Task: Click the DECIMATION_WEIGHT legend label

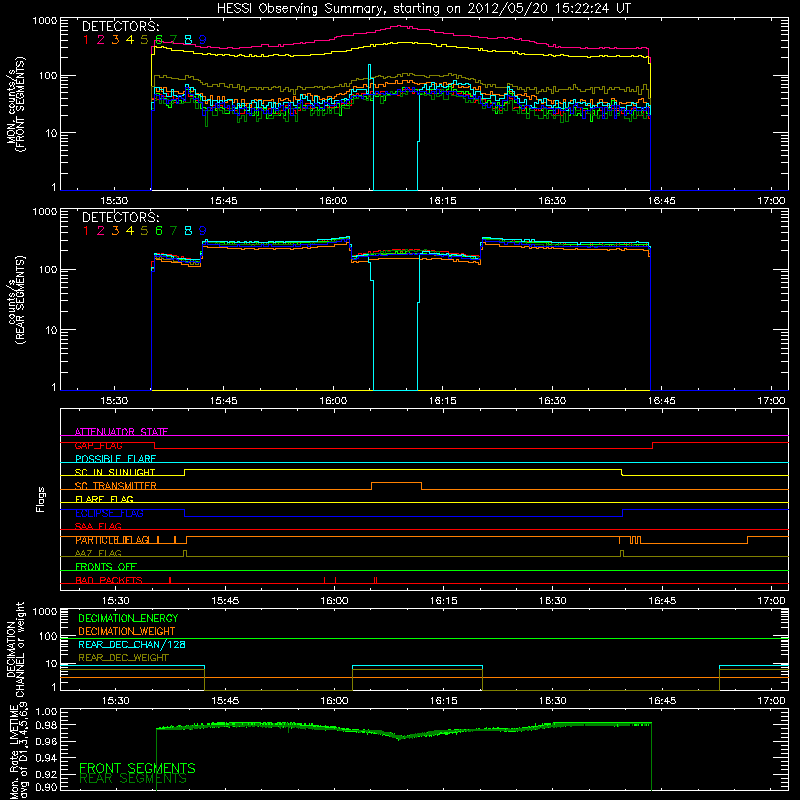Action: (x=127, y=631)
